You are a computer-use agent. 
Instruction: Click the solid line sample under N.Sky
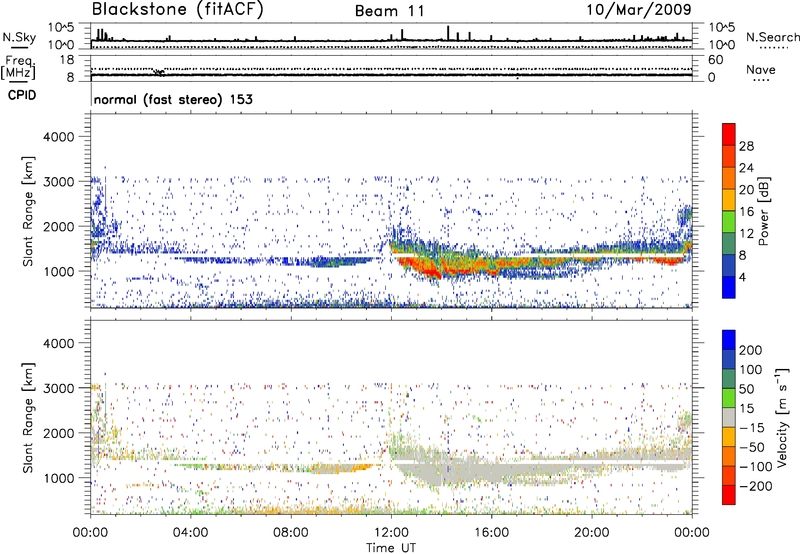pos(19,47)
